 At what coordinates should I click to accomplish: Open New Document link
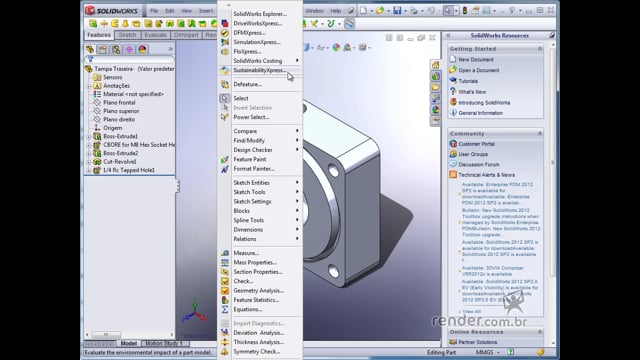pos(476,60)
